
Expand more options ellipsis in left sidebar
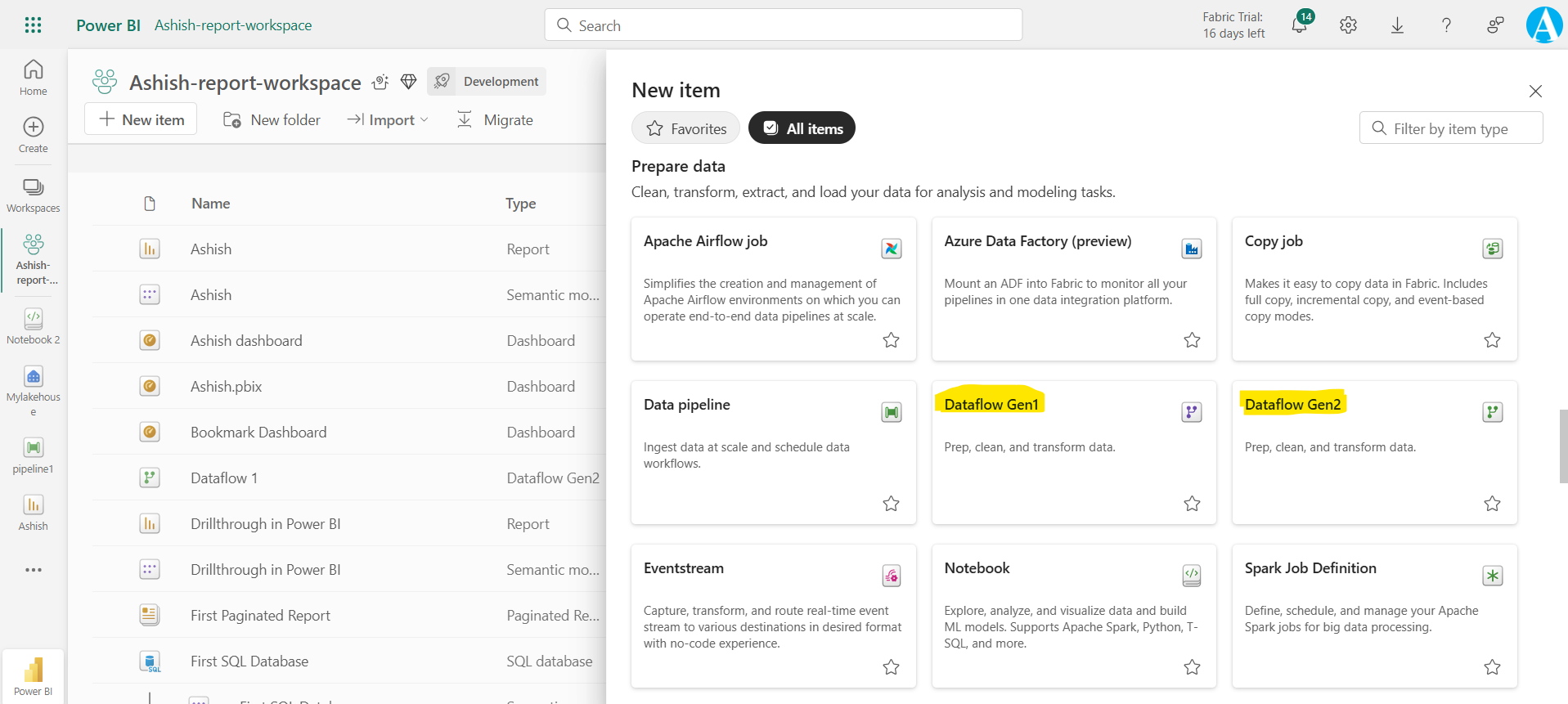point(34,570)
